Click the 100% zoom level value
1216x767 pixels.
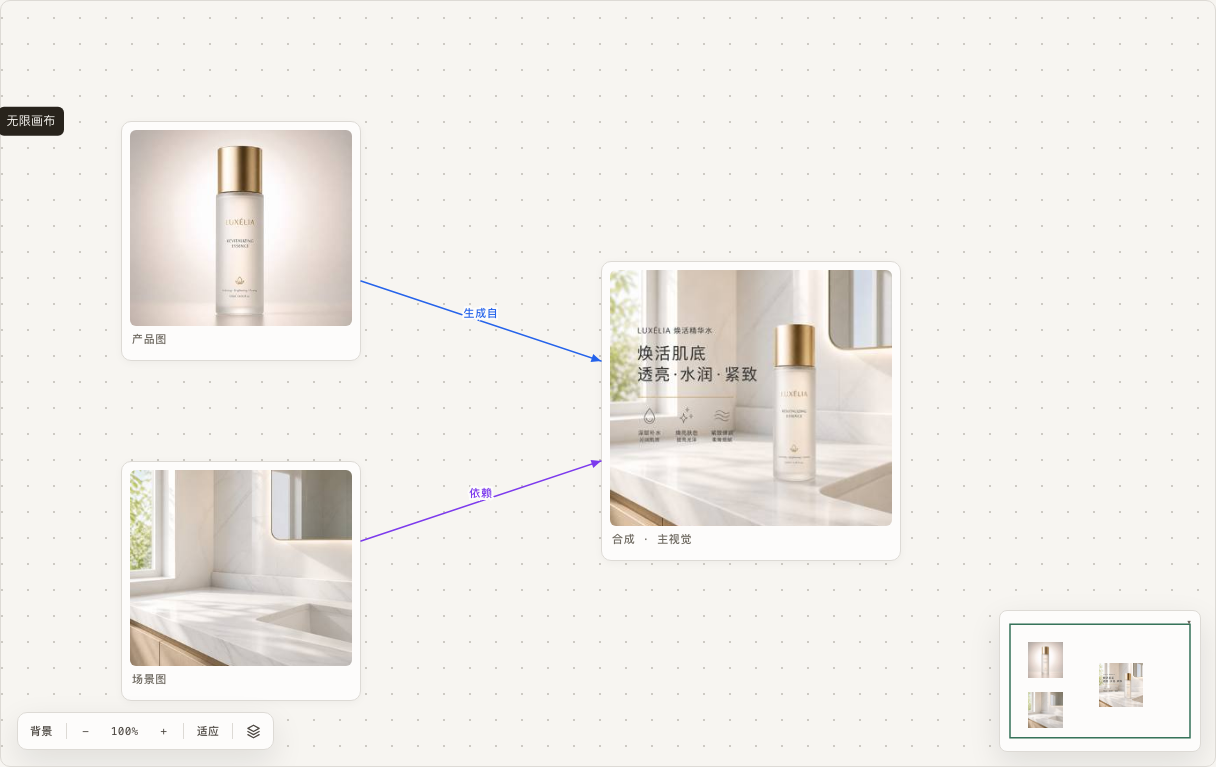pos(124,731)
